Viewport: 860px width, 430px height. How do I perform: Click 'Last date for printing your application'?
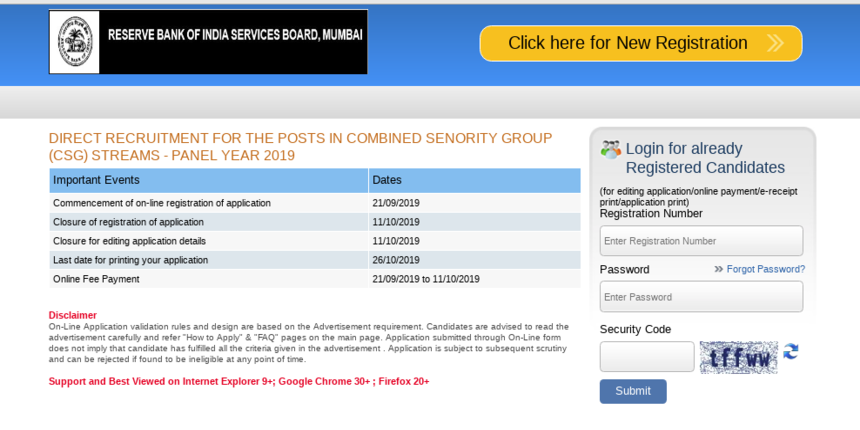131,260
